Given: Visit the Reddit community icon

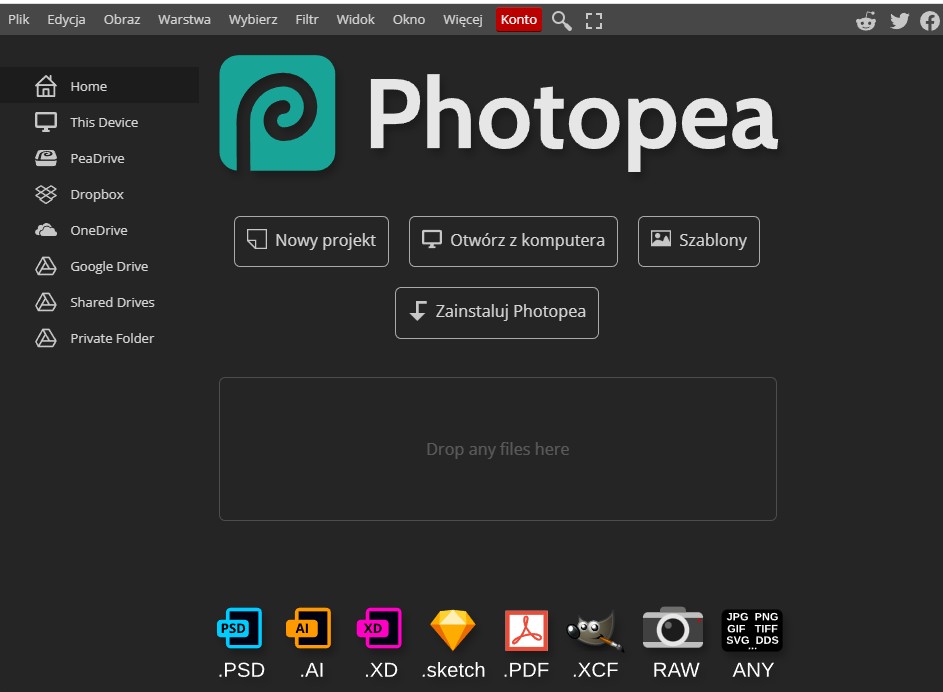Looking at the screenshot, I should click(867, 20).
